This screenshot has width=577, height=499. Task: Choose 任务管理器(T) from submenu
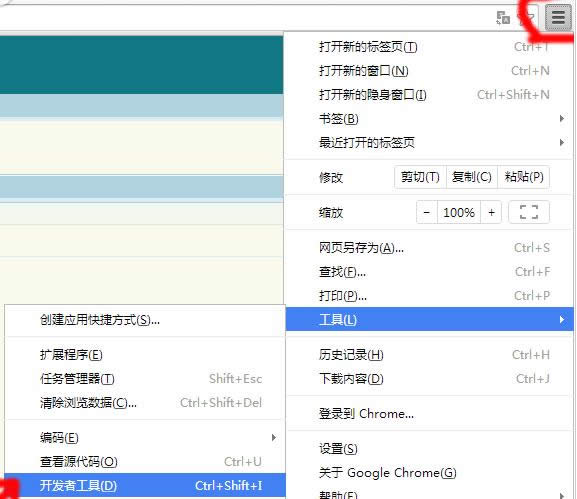point(145,379)
